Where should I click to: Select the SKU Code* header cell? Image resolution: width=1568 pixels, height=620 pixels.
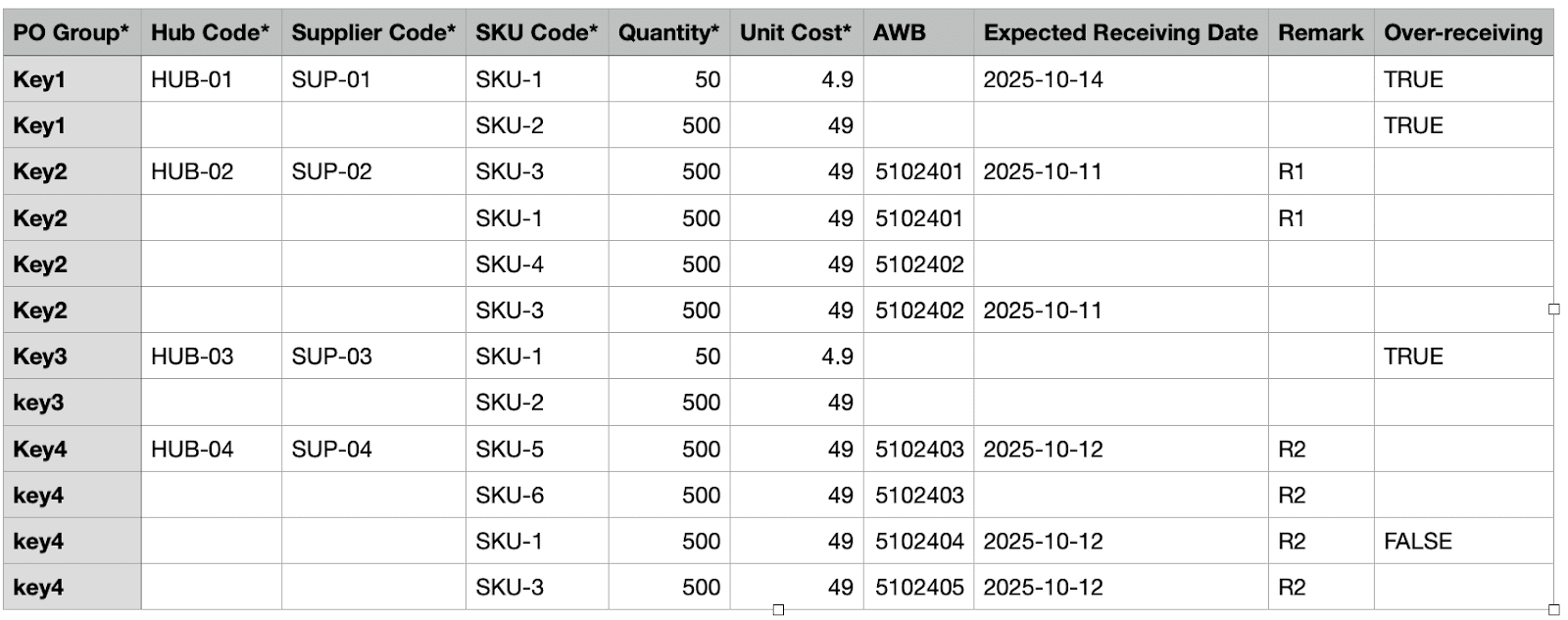(x=536, y=32)
